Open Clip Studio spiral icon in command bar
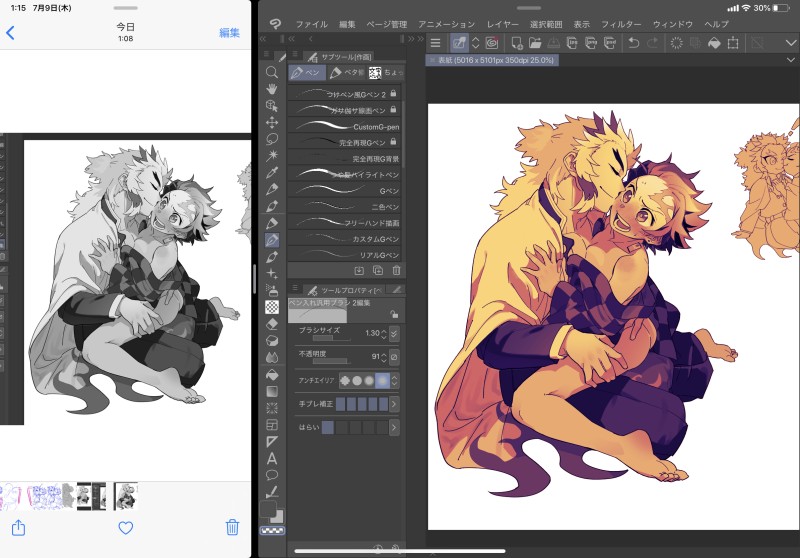800x558 pixels. [x=492, y=43]
